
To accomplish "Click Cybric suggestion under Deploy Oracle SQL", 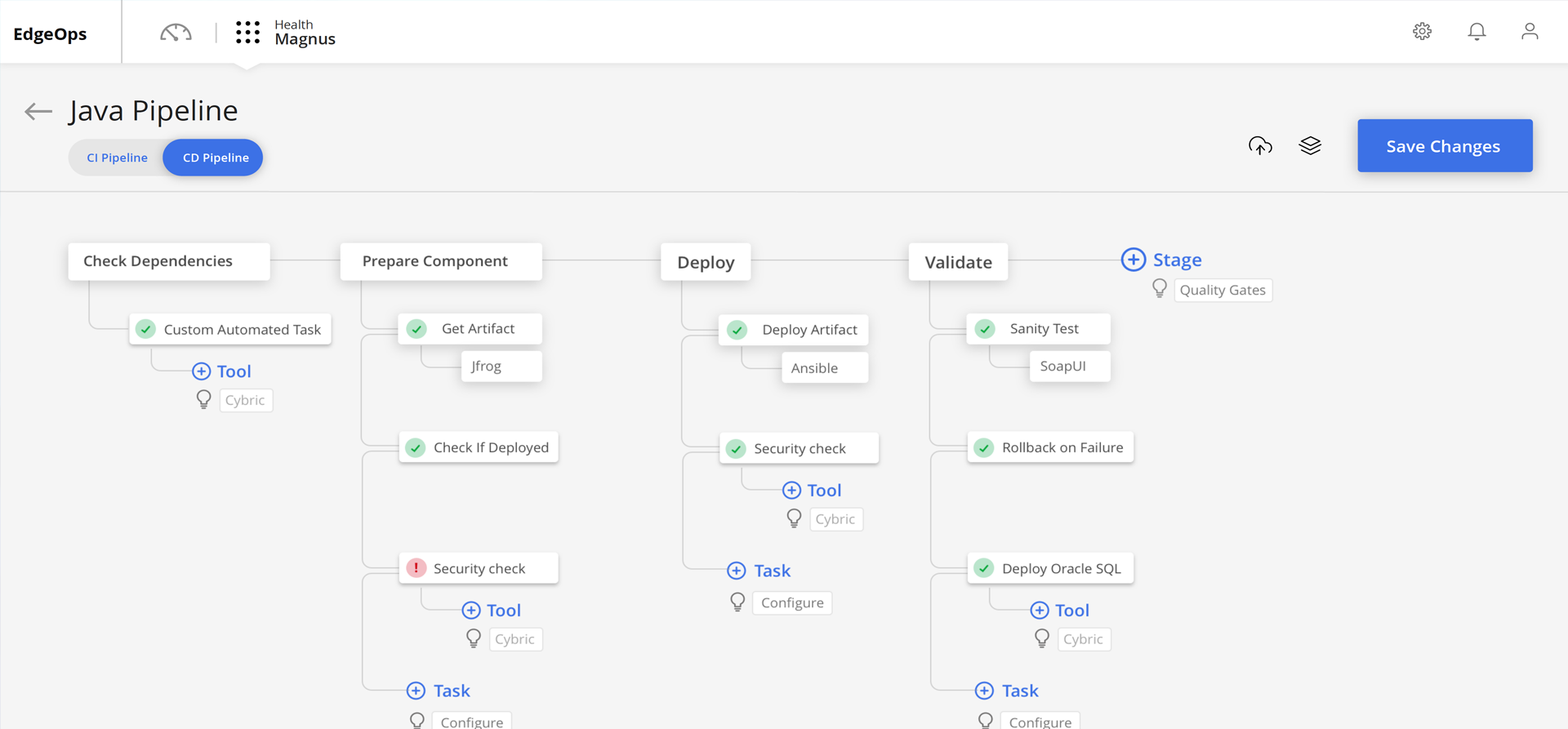I will pos(1085,639).
